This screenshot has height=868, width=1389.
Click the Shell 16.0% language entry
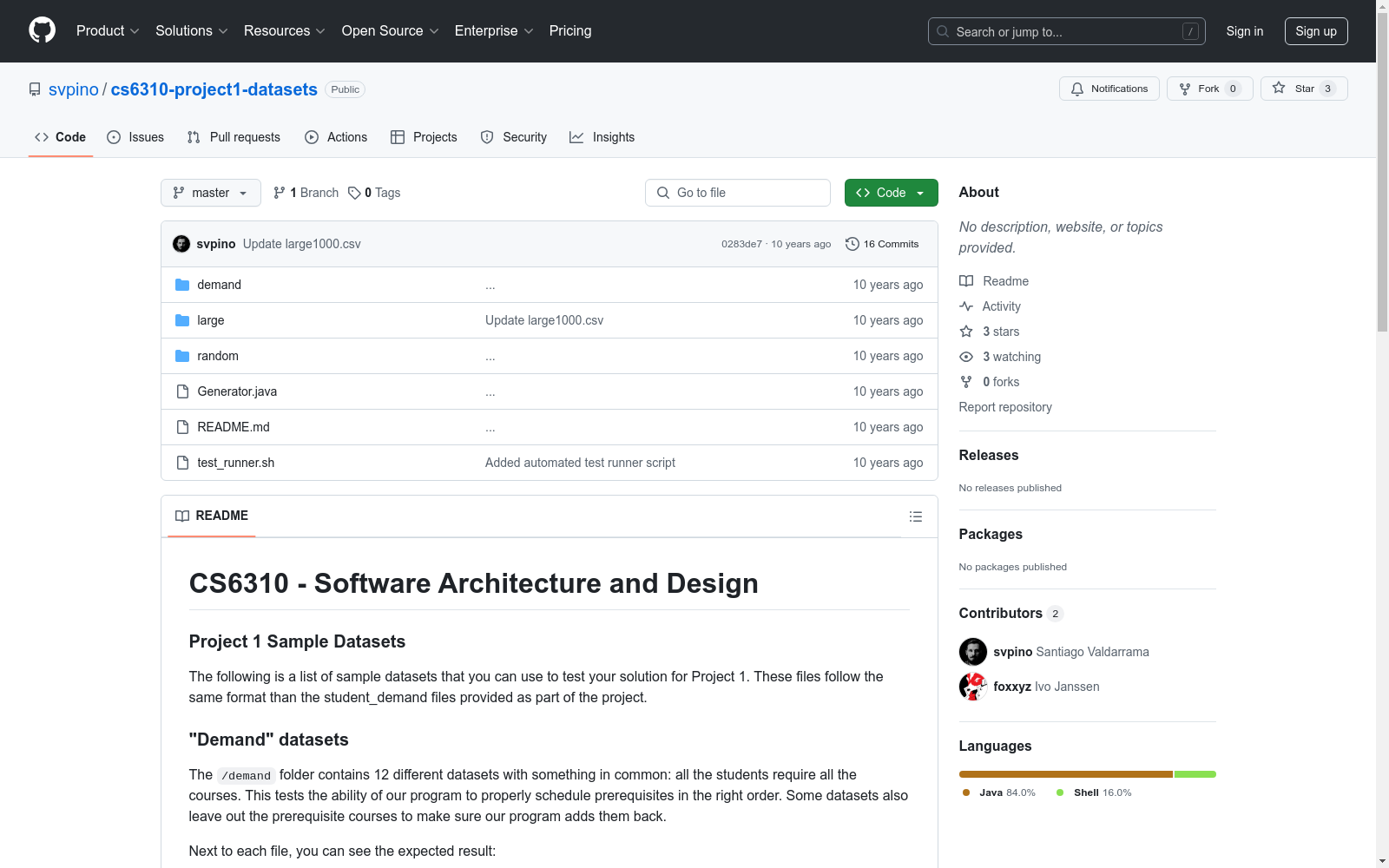(1094, 792)
